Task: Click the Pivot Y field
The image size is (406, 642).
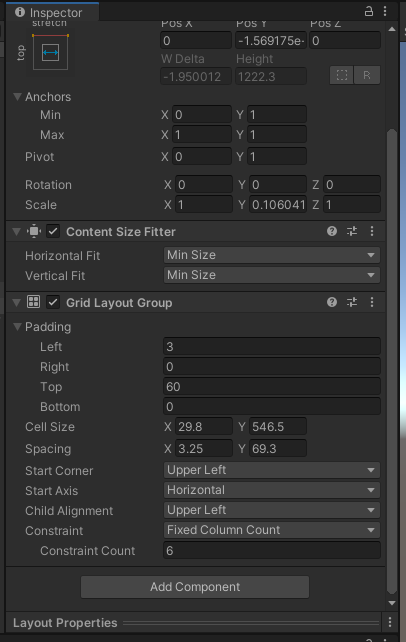Action: pyautogui.click(x=277, y=156)
